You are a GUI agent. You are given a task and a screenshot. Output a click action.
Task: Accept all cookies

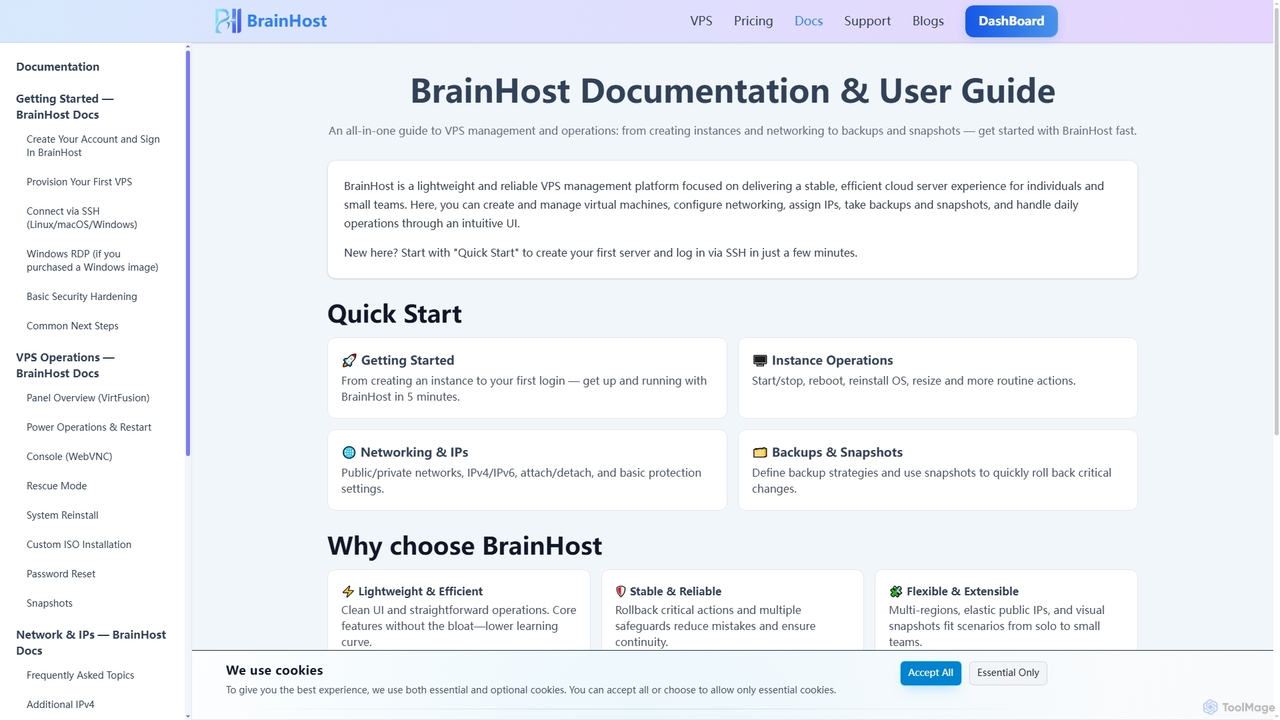930,673
